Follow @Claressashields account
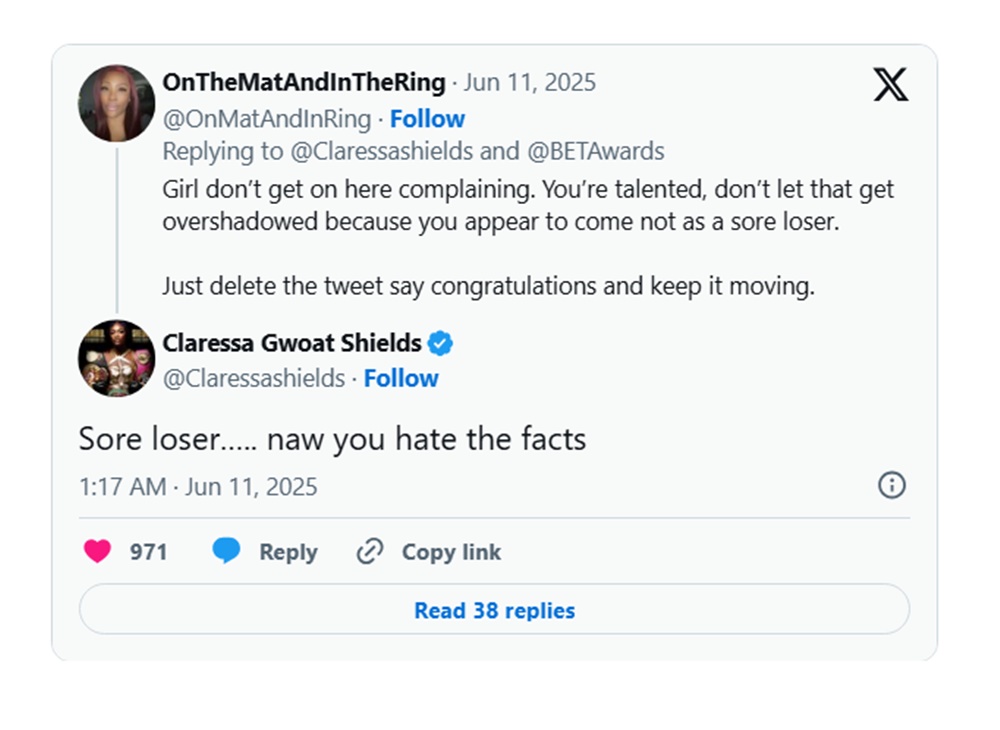The width and height of the screenshot is (1000, 730). (x=401, y=379)
